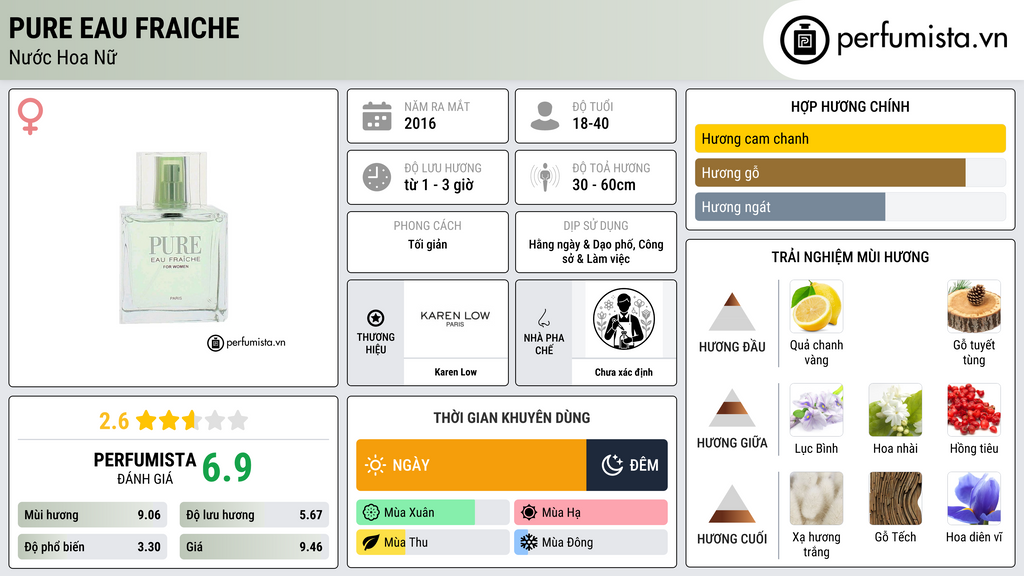Click the Hương đầu pyramid icon
The width and height of the screenshot is (1024, 576).
(x=732, y=312)
